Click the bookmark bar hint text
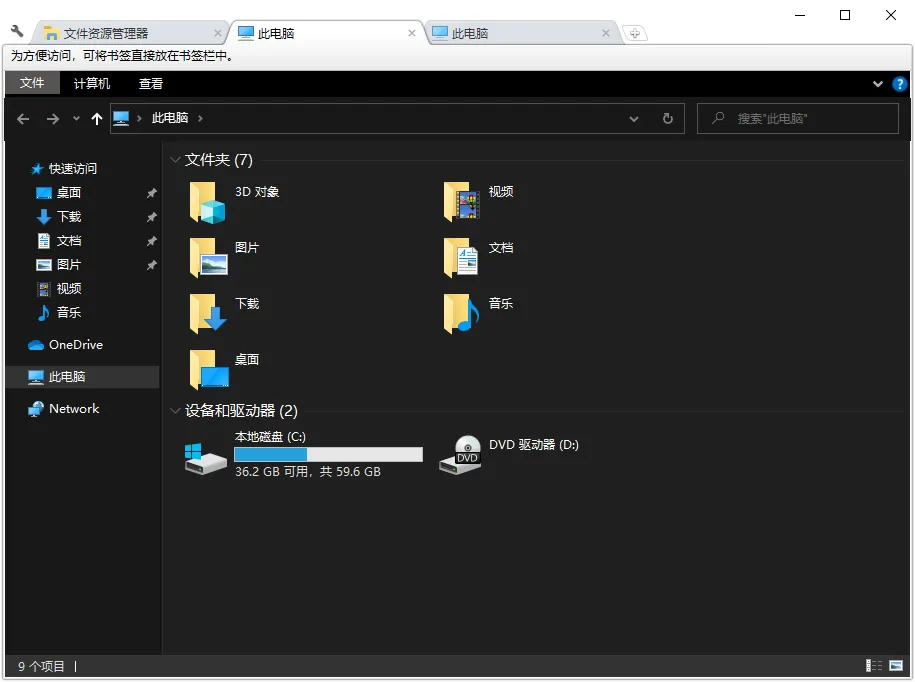 [x=123, y=56]
